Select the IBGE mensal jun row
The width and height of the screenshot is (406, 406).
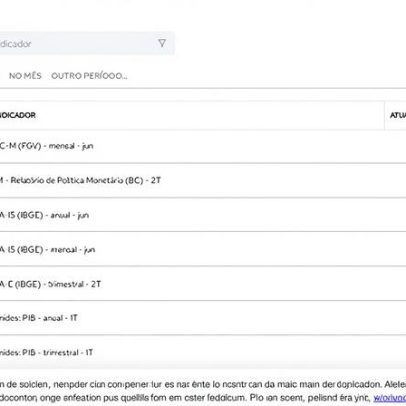(x=203, y=249)
